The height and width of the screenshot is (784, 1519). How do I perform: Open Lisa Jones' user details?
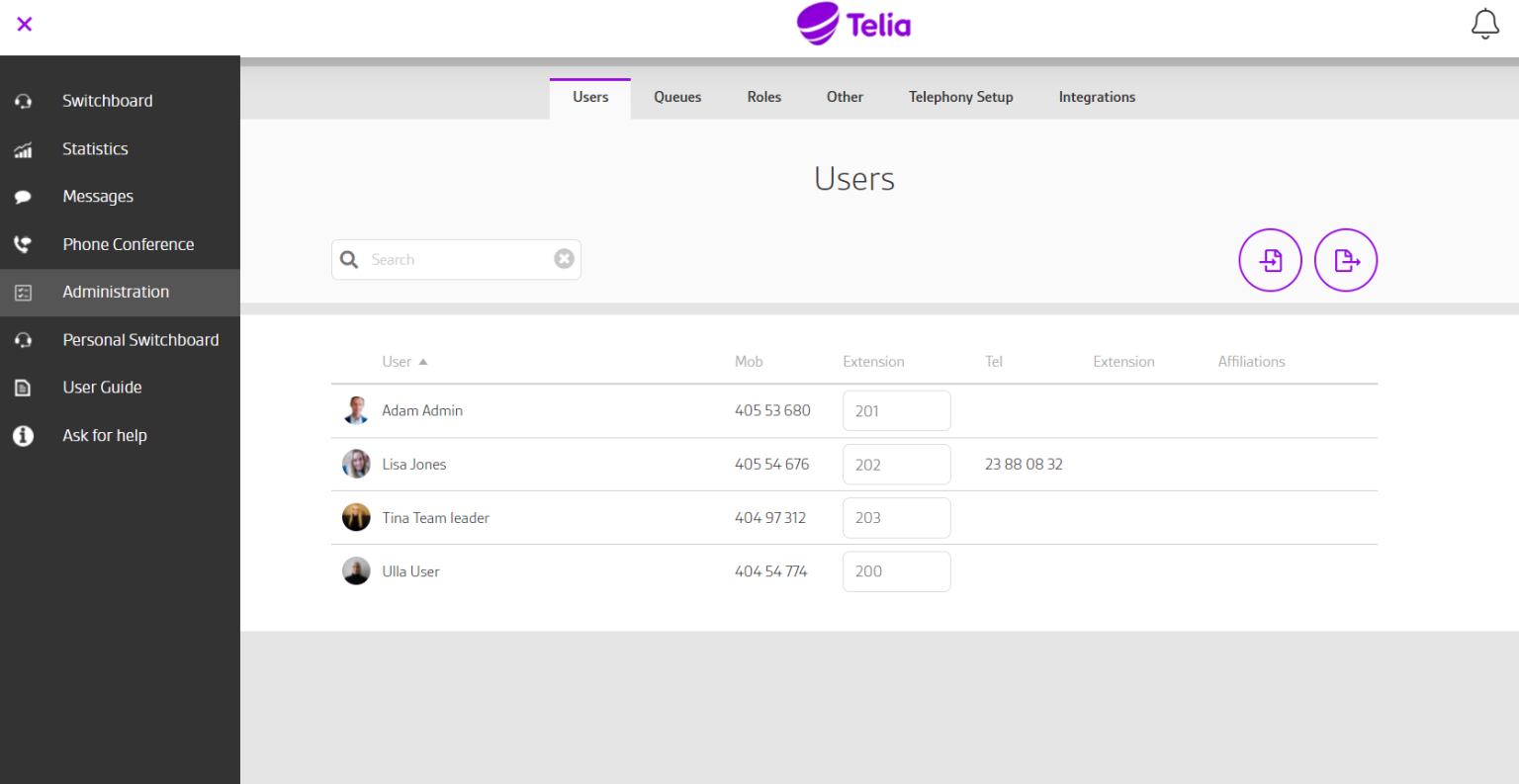413,464
